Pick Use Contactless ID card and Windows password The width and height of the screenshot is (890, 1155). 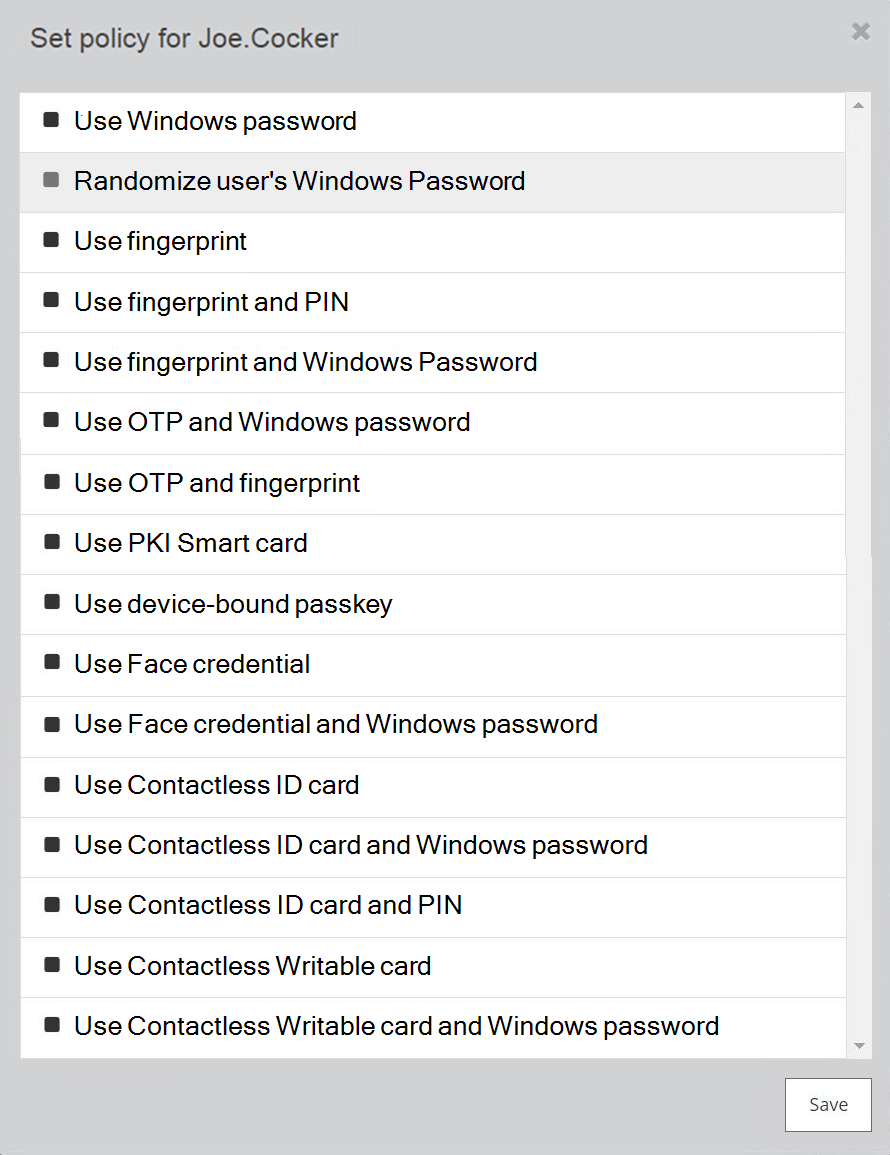pos(361,845)
